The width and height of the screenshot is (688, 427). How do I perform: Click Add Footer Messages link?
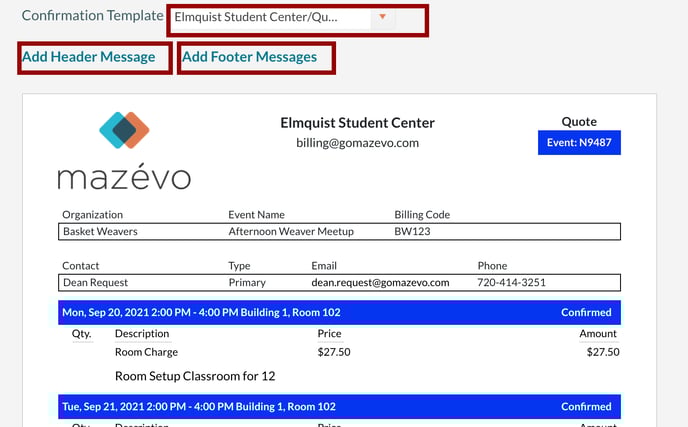[x=249, y=57]
